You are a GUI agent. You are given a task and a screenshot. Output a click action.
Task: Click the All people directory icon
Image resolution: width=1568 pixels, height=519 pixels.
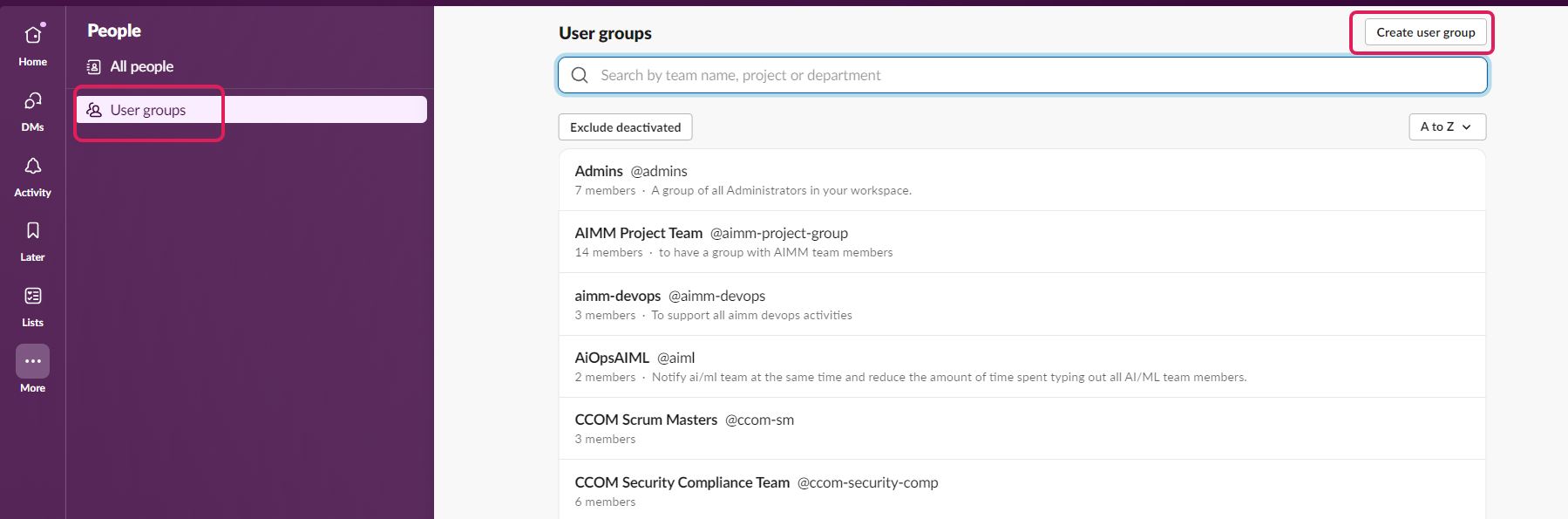click(x=94, y=67)
